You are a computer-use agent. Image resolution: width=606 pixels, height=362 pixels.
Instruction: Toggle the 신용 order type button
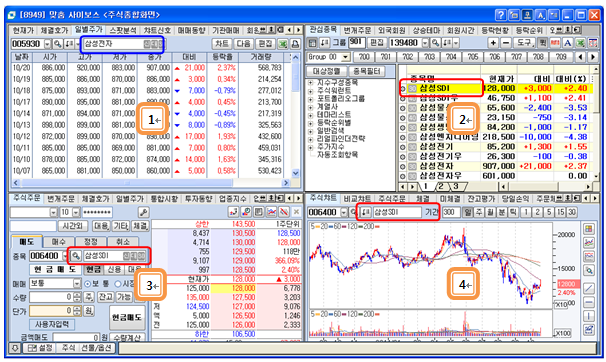pyautogui.click(x=114, y=269)
